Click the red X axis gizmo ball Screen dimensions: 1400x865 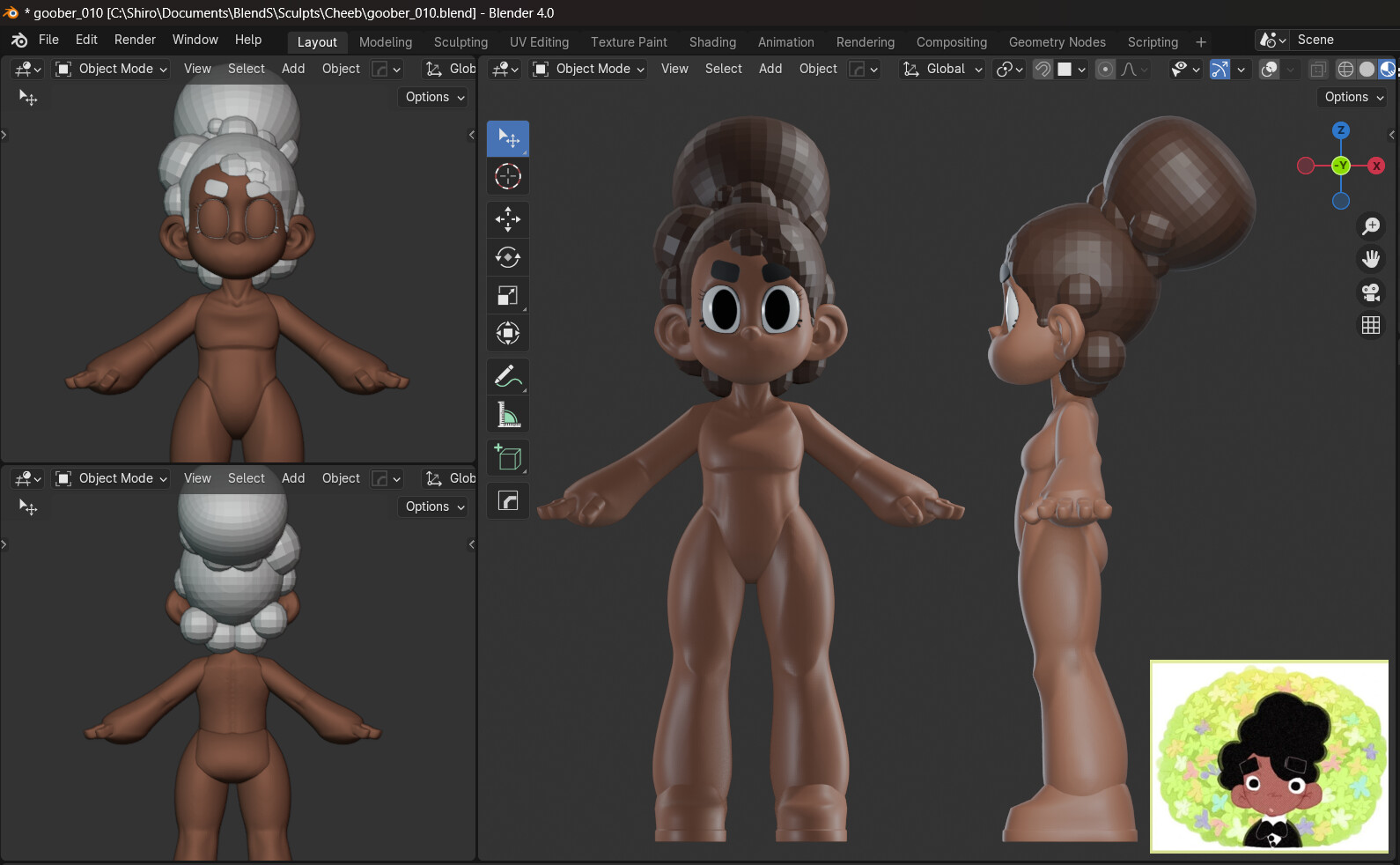click(1376, 166)
